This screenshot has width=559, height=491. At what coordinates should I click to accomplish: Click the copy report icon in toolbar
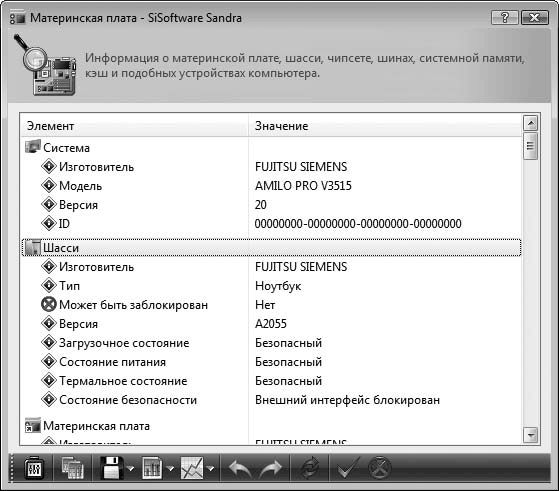pyautogui.click(x=73, y=468)
